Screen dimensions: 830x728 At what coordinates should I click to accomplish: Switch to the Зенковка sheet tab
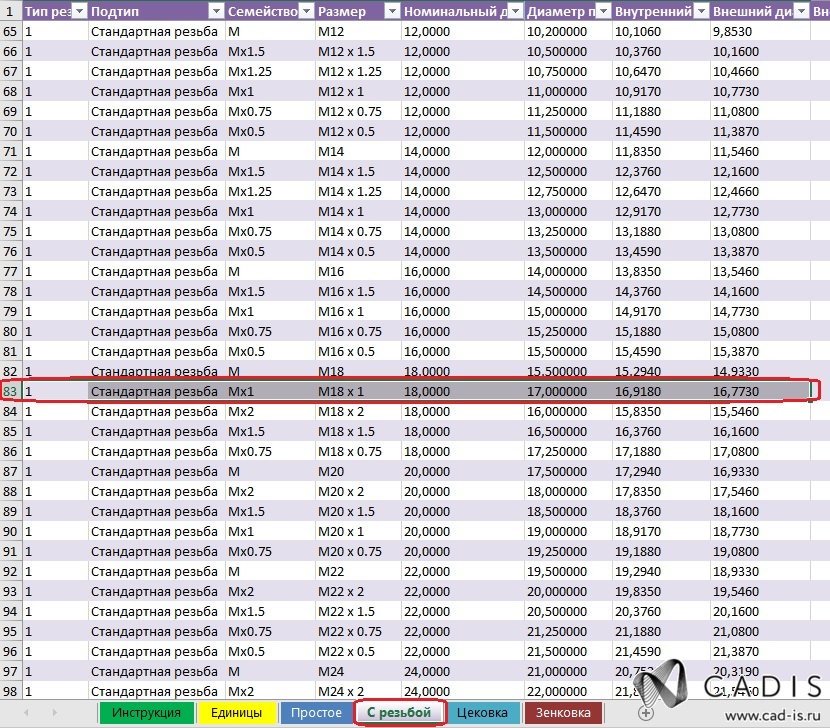[563, 713]
